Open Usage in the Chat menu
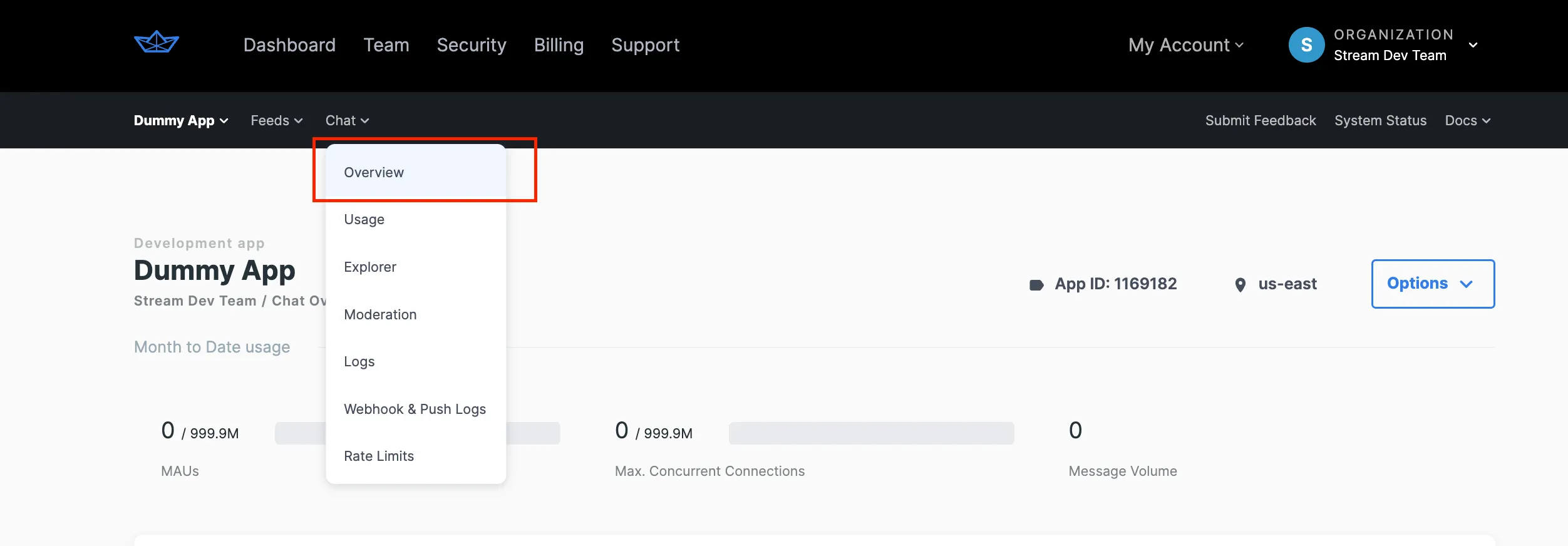Image resolution: width=1568 pixels, height=546 pixels. 364,219
